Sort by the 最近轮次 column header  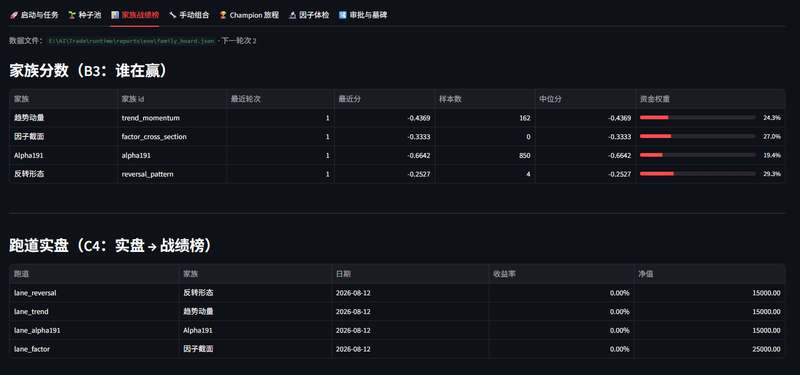(280, 99)
